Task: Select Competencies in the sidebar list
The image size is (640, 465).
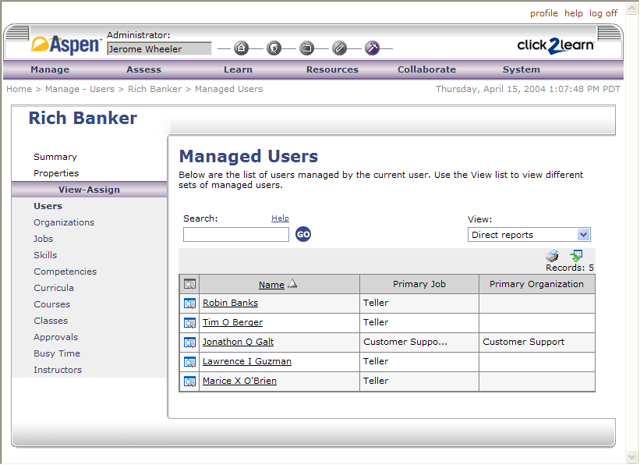Action: (x=65, y=271)
